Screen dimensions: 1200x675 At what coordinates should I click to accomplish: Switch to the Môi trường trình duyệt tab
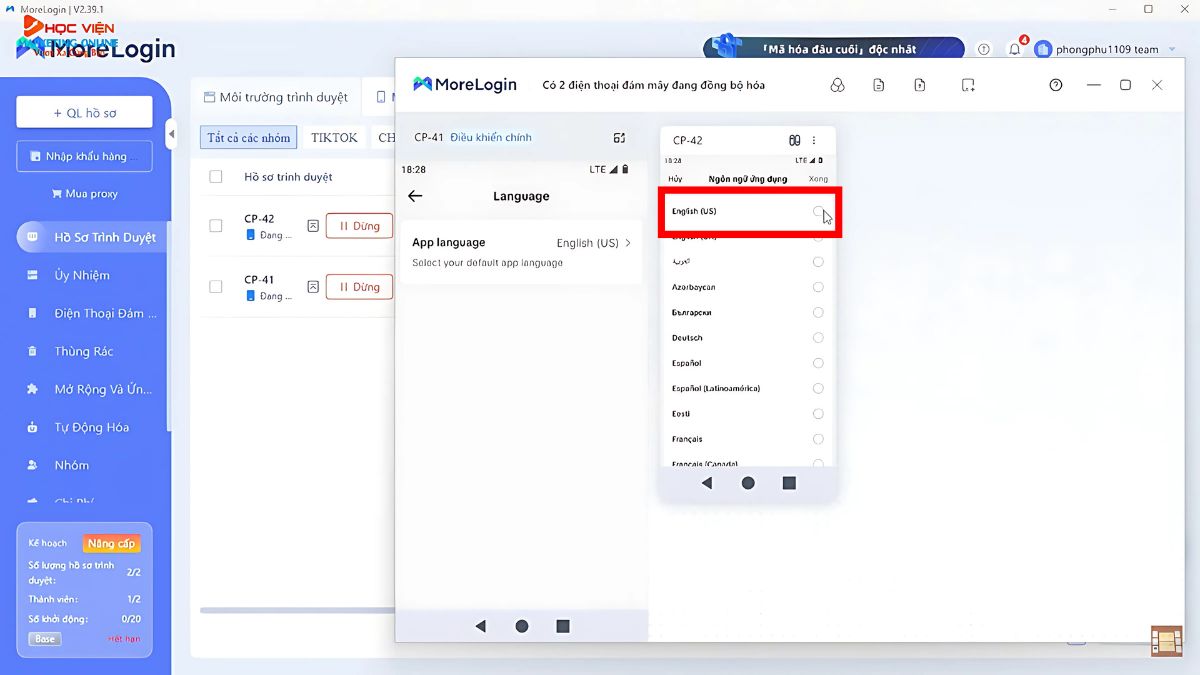click(x=276, y=97)
